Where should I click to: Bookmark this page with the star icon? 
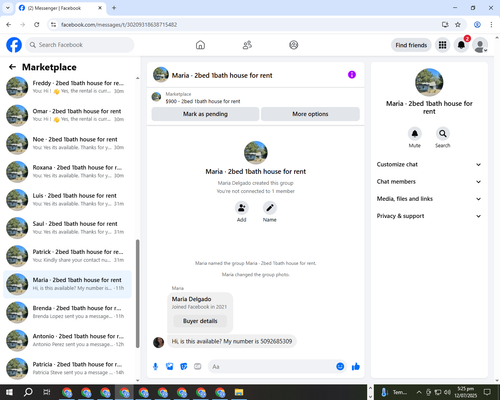click(x=458, y=25)
